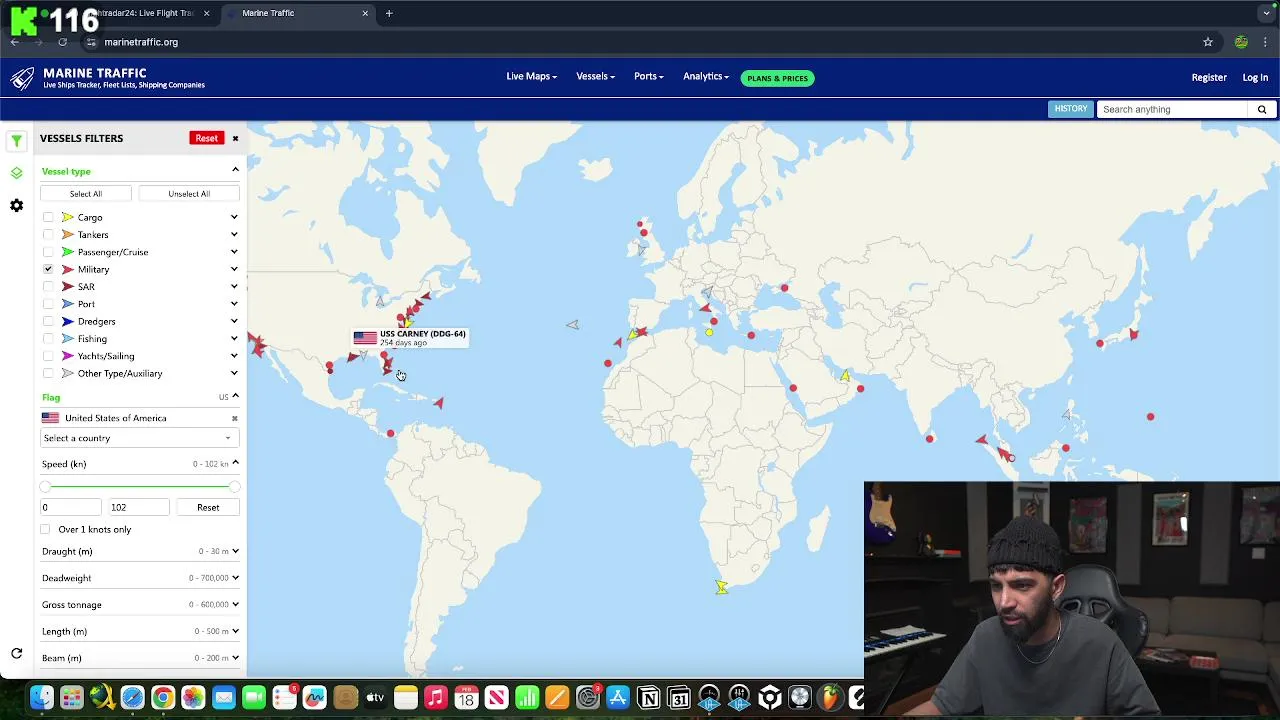The width and height of the screenshot is (1280, 720).
Task: Click the Select All vessel types button
Action: (x=86, y=193)
